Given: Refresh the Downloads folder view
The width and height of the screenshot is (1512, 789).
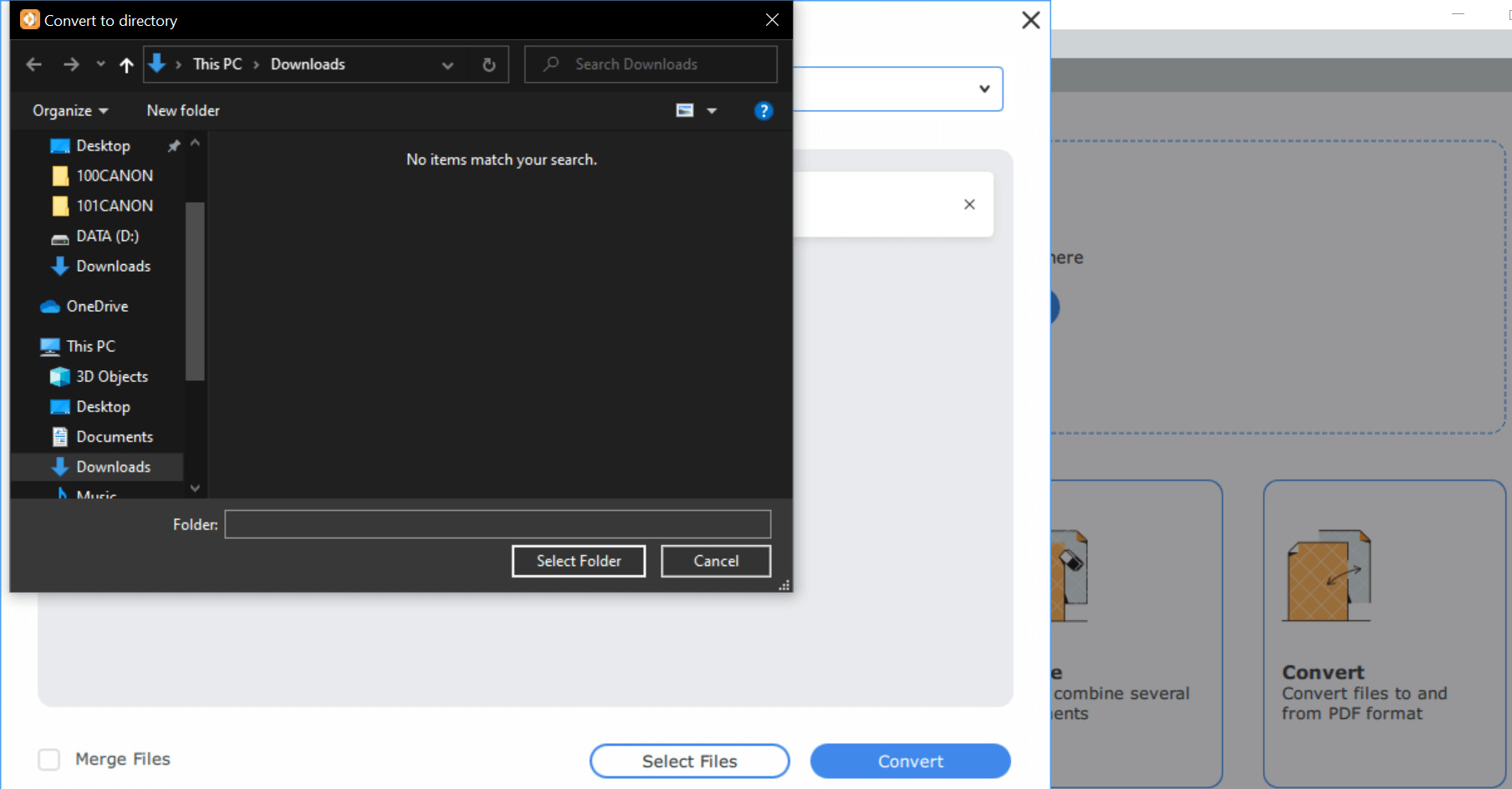Looking at the screenshot, I should tap(488, 64).
